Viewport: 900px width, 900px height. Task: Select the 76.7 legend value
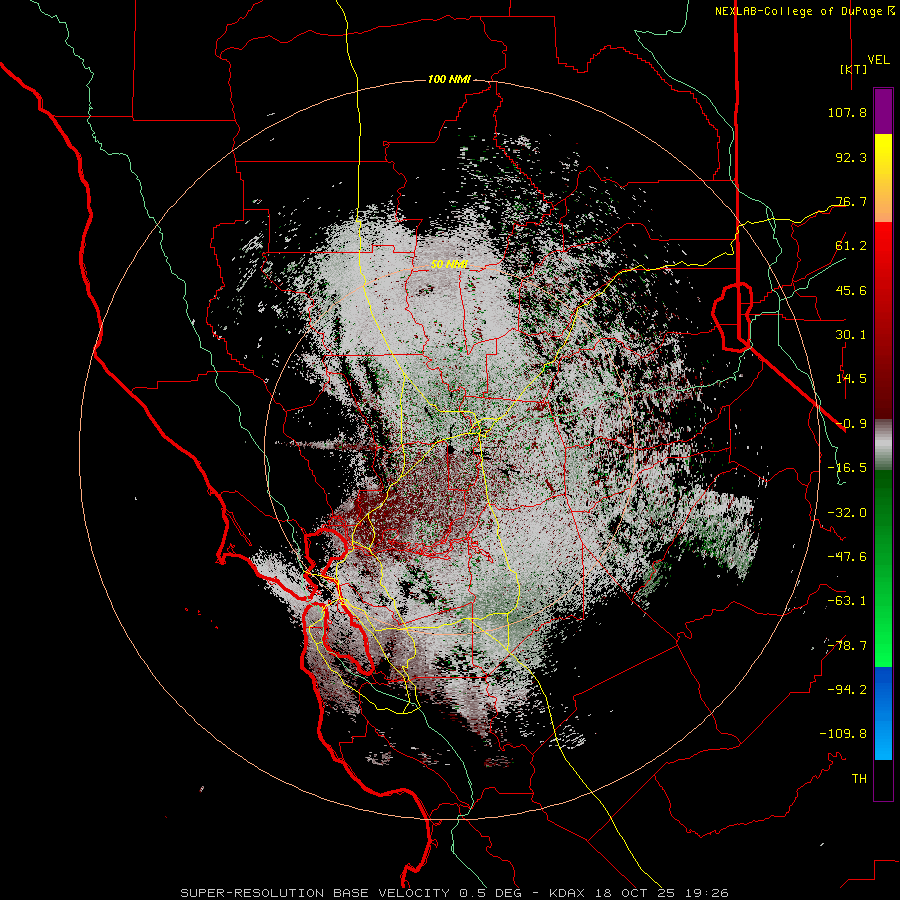pyautogui.click(x=851, y=201)
